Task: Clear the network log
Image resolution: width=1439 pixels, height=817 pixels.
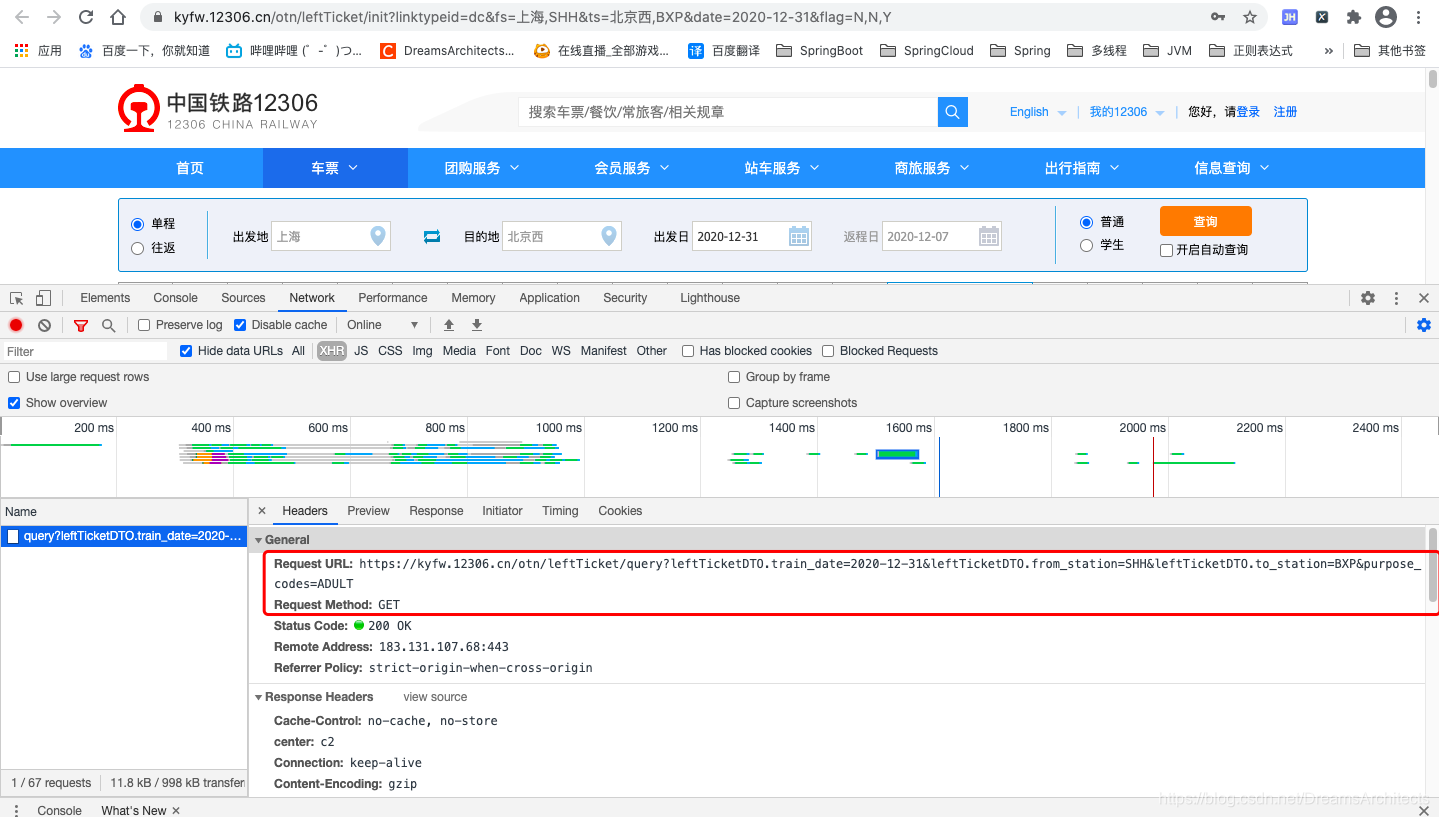Action: pyautogui.click(x=44, y=325)
